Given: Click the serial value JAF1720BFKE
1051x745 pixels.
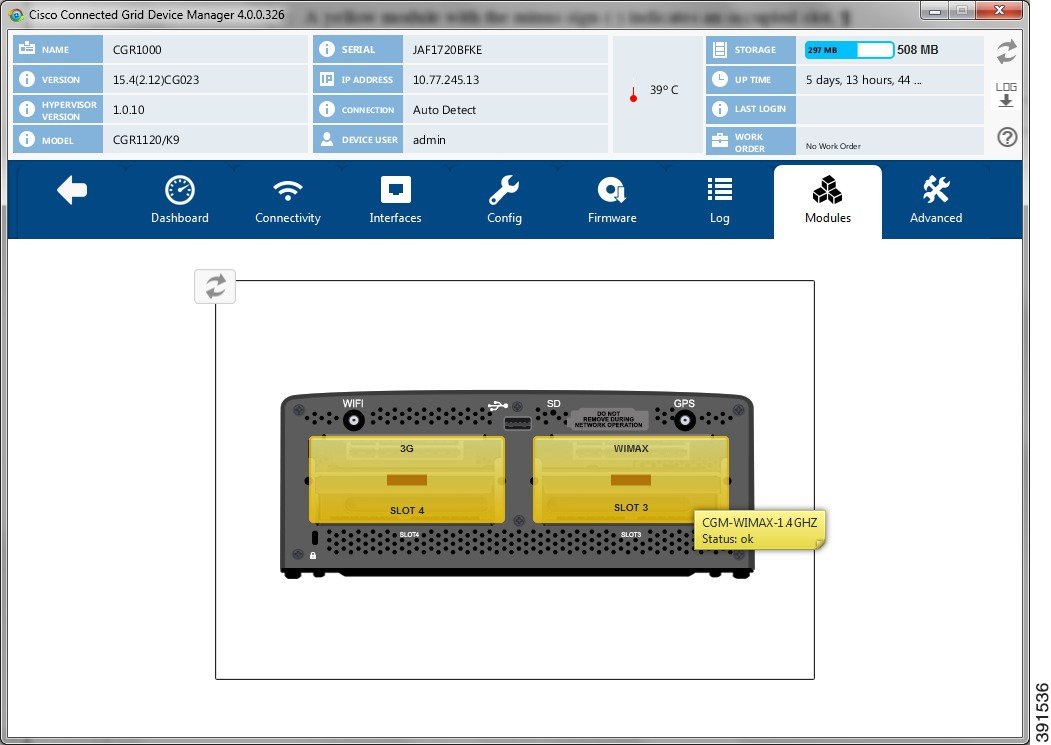Looking at the screenshot, I should 447,50.
